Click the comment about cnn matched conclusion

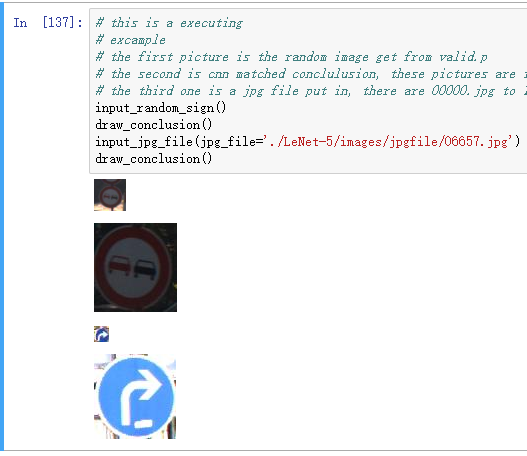click(311, 74)
